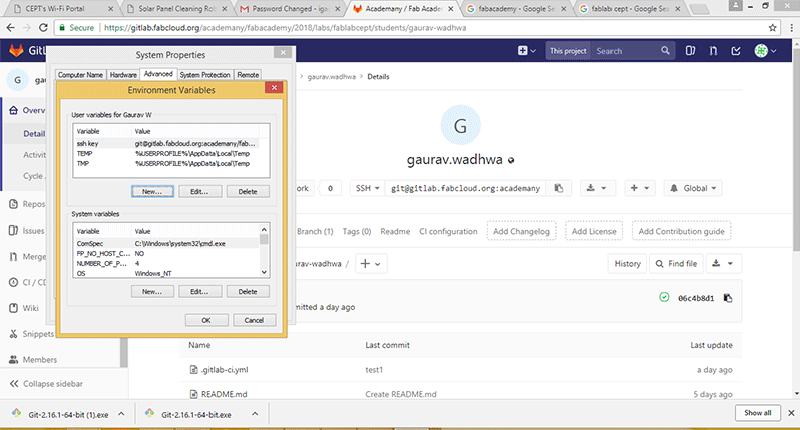Switch to the fabacademy Google Search tab
Viewport: 800px width, 430px height.
coord(516,9)
